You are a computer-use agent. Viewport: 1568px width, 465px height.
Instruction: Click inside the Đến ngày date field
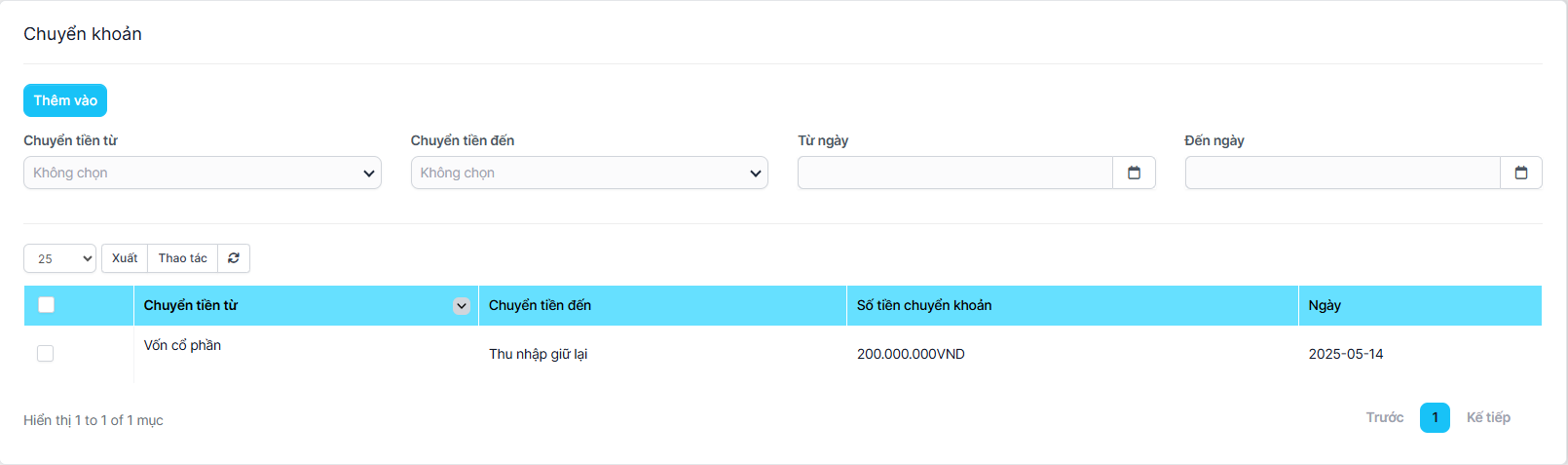pos(1342,173)
